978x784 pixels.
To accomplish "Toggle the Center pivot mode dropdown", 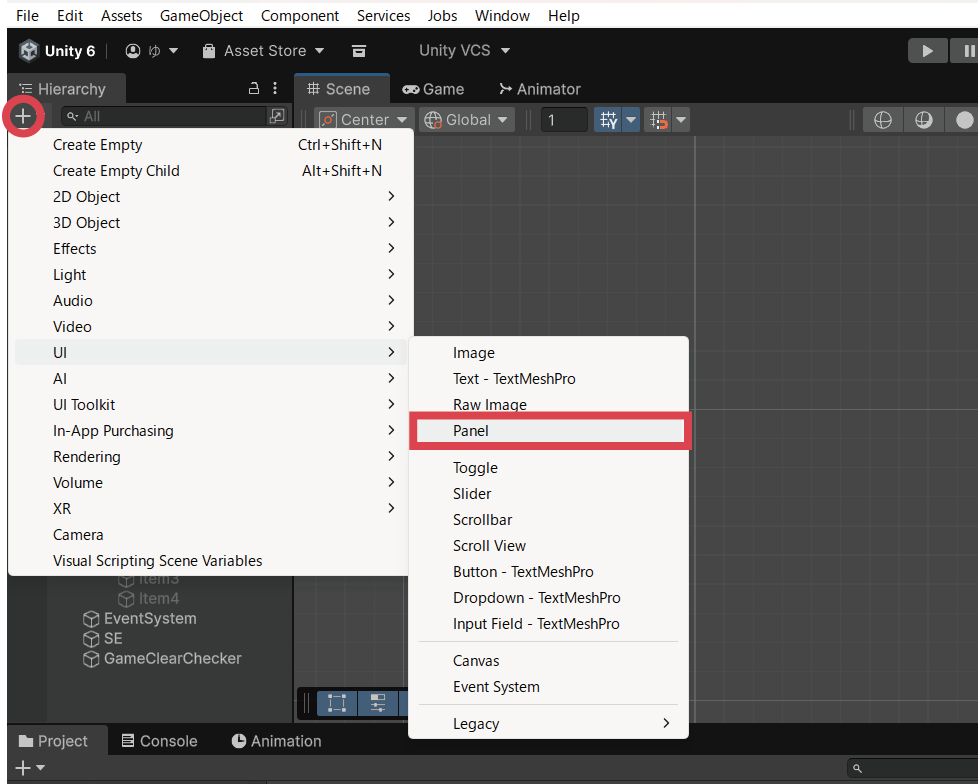I will [x=363, y=120].
